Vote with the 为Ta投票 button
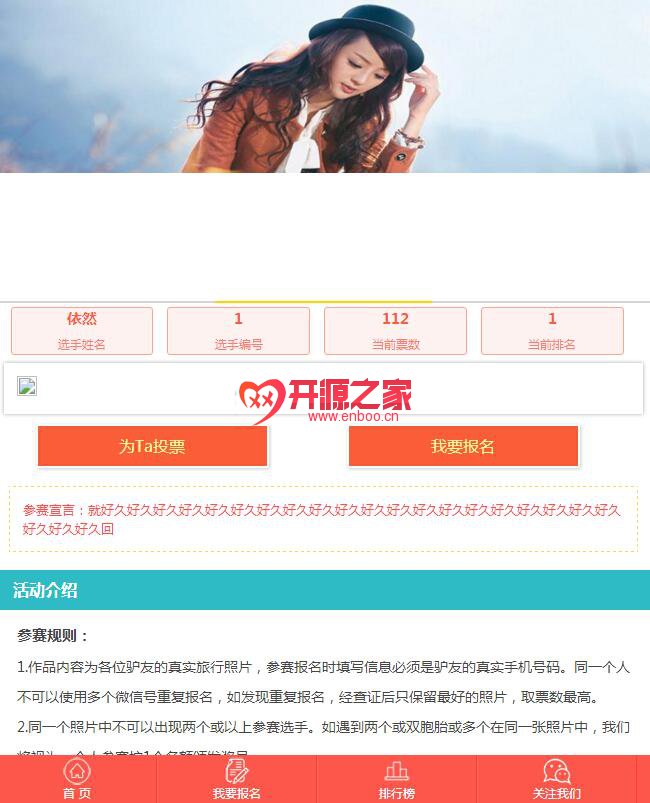 [x=153, y=446]
